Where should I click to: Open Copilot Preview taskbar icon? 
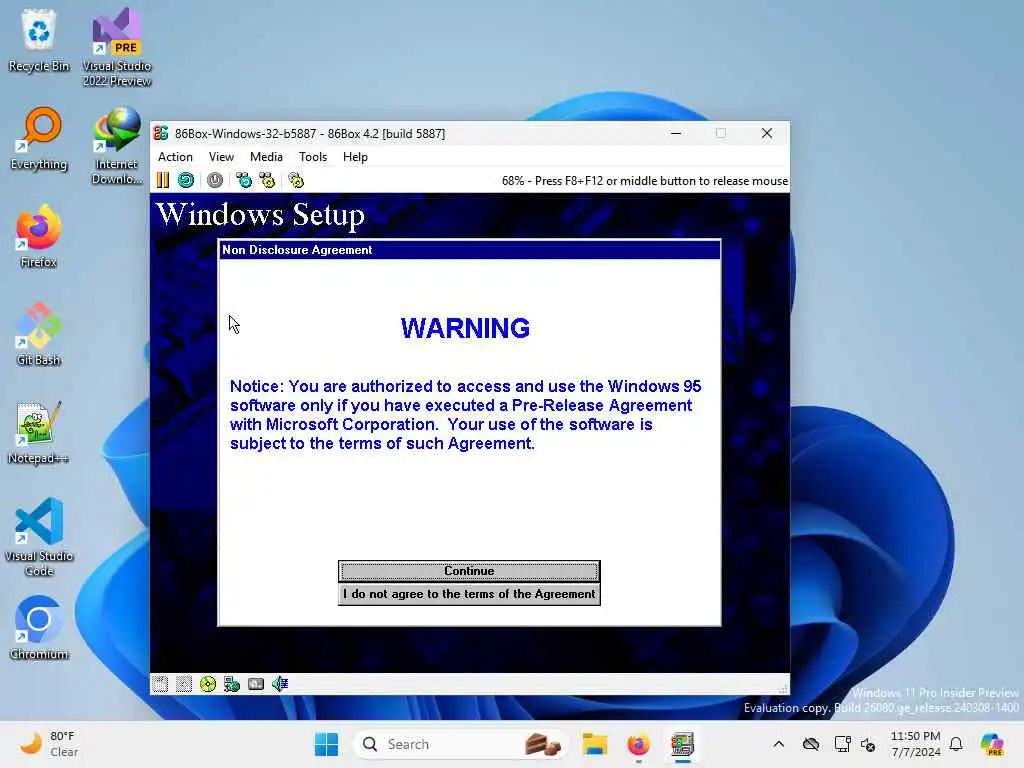(x=992, y=744)
